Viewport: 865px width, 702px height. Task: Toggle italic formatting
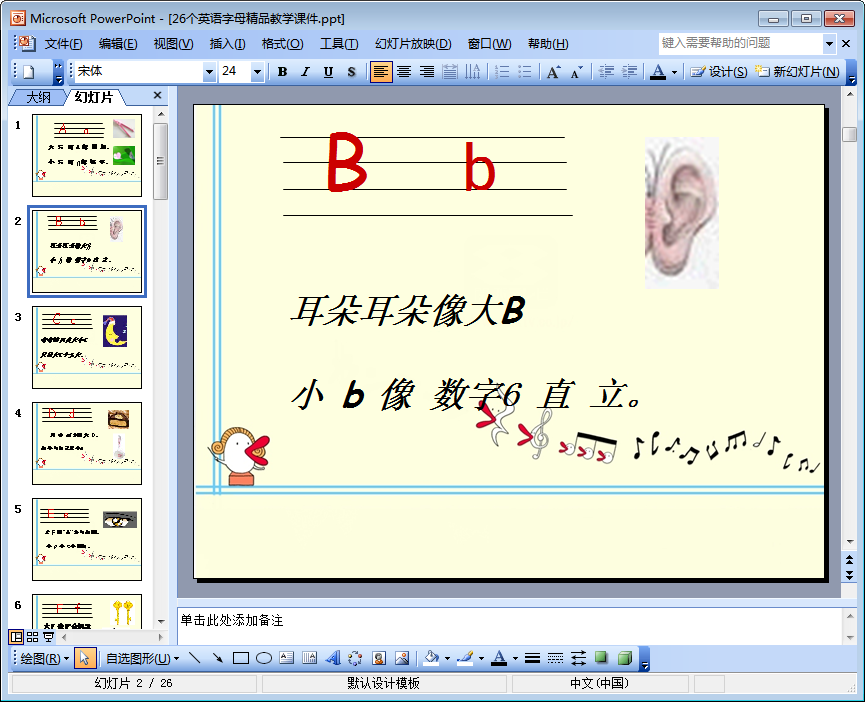pyautogui.click(x=305, y=72)
